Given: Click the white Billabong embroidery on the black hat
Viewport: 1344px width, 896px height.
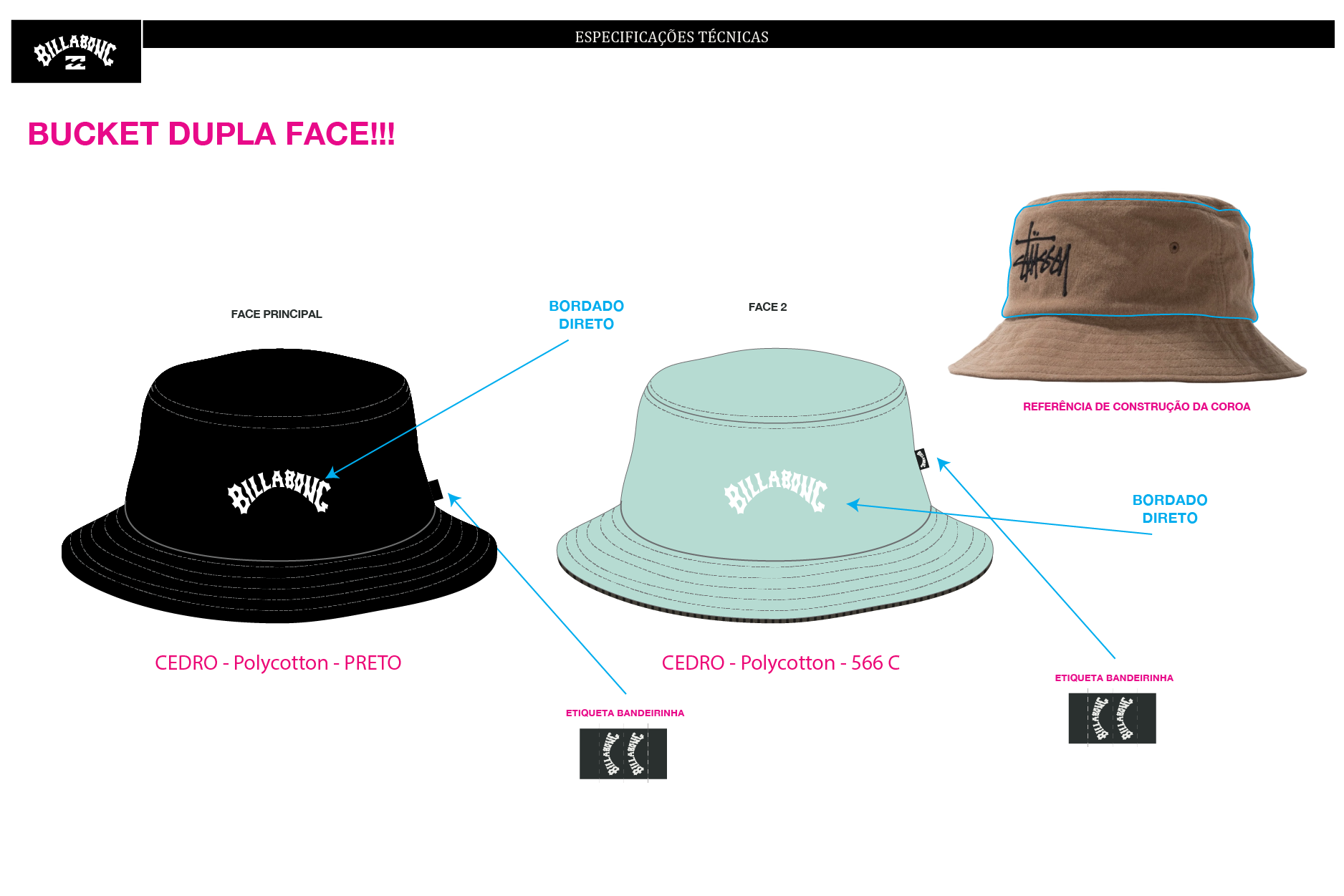Looking at the screenshot, I should 279,491.
